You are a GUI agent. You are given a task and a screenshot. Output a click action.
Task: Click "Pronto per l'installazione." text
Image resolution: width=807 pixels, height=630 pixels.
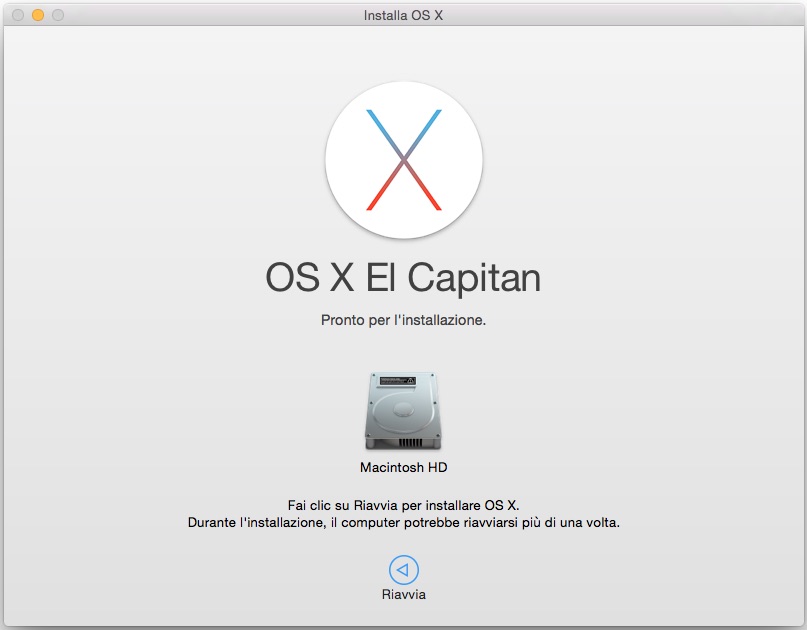coord(404,320)
